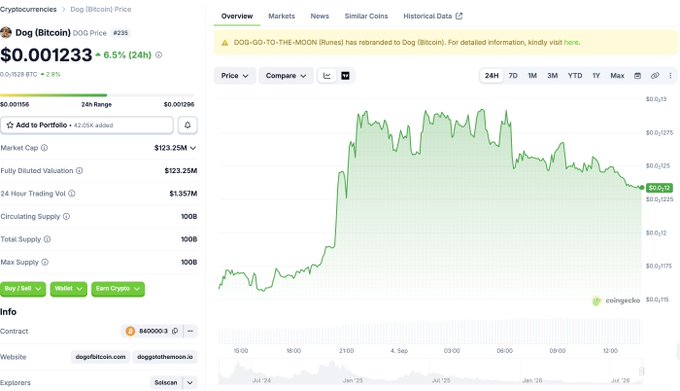Copy contract address icon
Viewport: 680px width, 391px height.
(175, 331)
